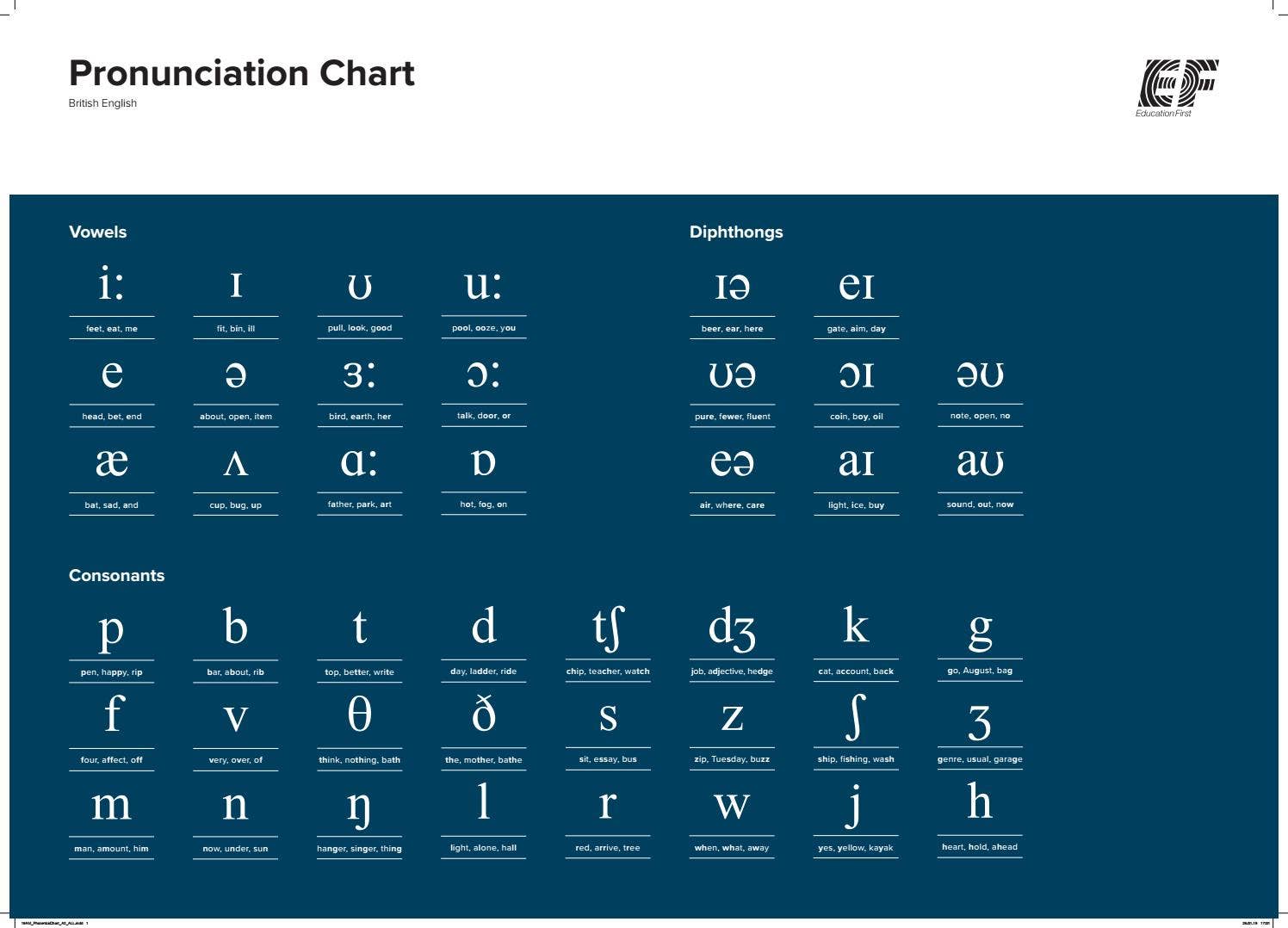Image resolution: width=1288 pixels, height=928 pixels.
Task: Click the EF Education First logo
Action: [x=1178, y=88]
